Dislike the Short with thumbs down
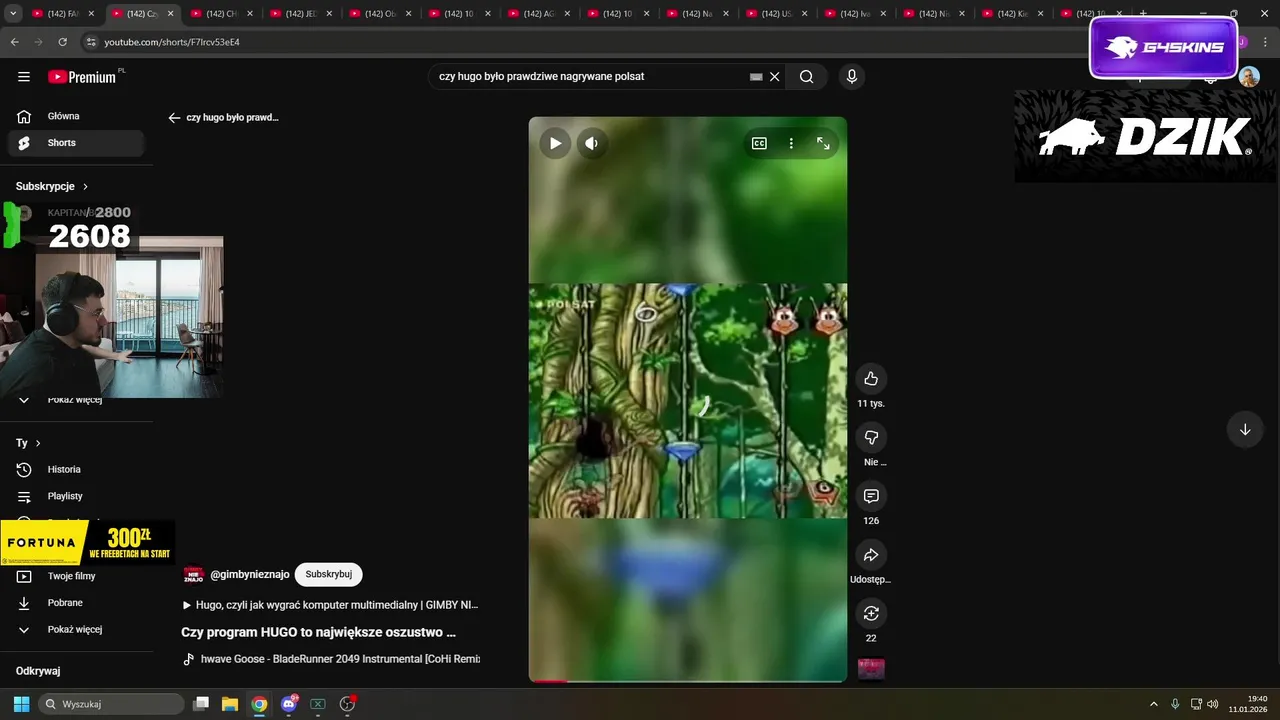The image size is (1280, 720). [x=871, y=437]
